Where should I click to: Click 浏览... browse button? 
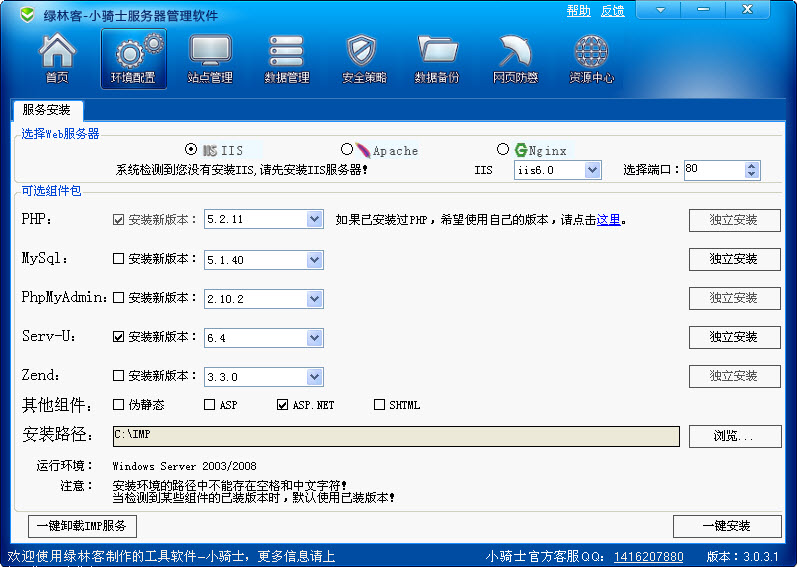pyautogui.click(x=734, y=436)
